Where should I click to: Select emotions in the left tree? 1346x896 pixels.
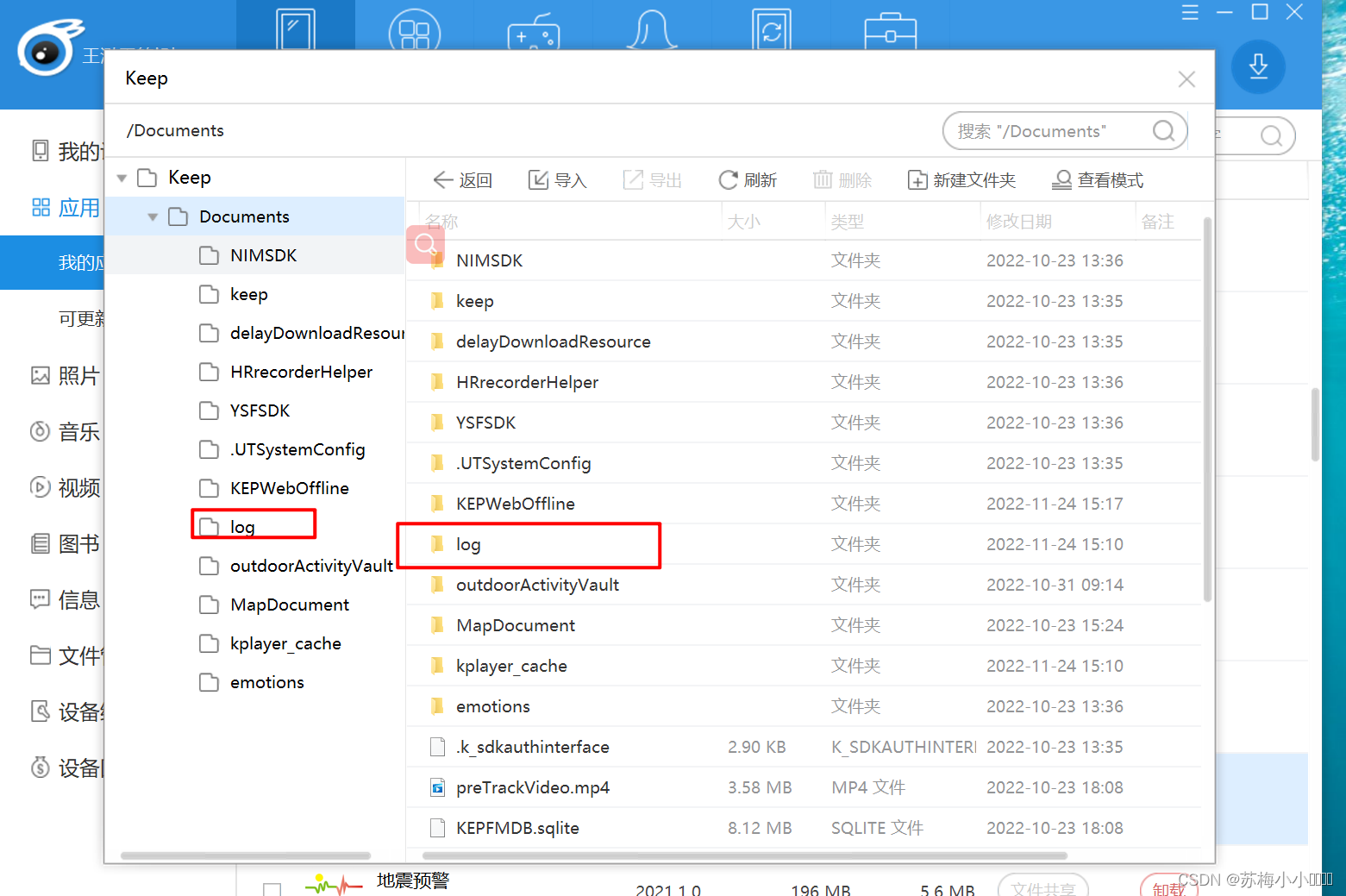tap(254, 682)
